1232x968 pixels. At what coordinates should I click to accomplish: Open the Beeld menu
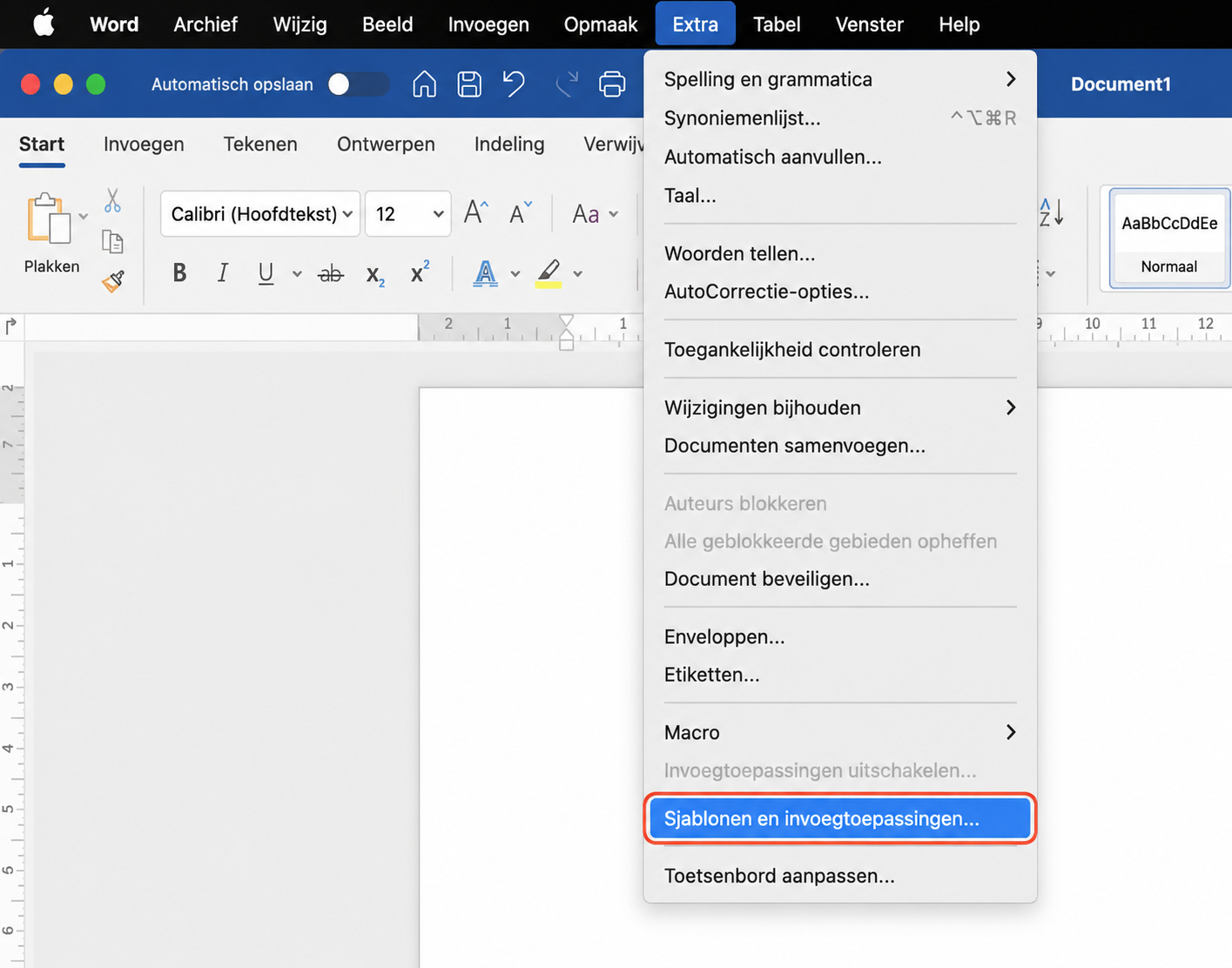(x=387, y=24)
